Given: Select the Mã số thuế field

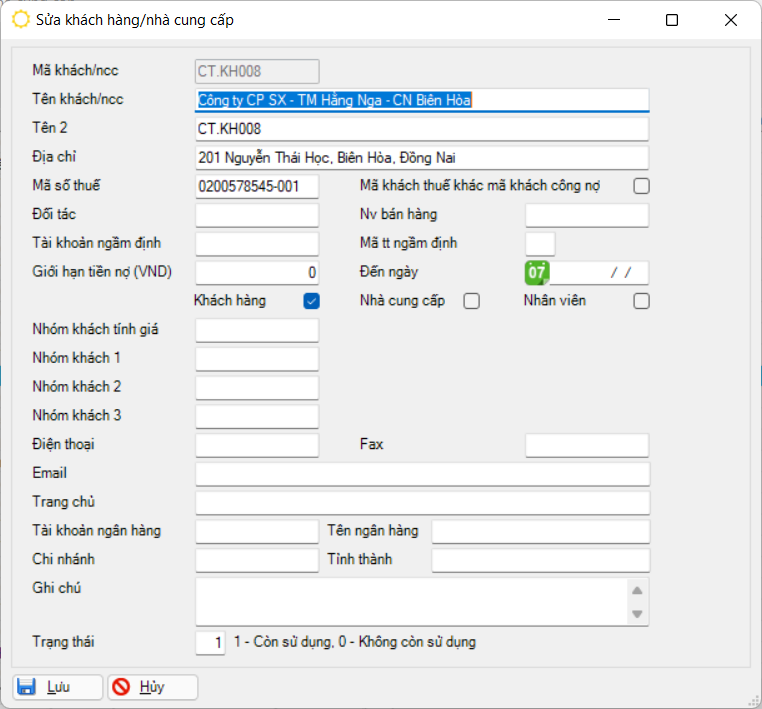Looking at the screenshot, I should pos(257,187).
